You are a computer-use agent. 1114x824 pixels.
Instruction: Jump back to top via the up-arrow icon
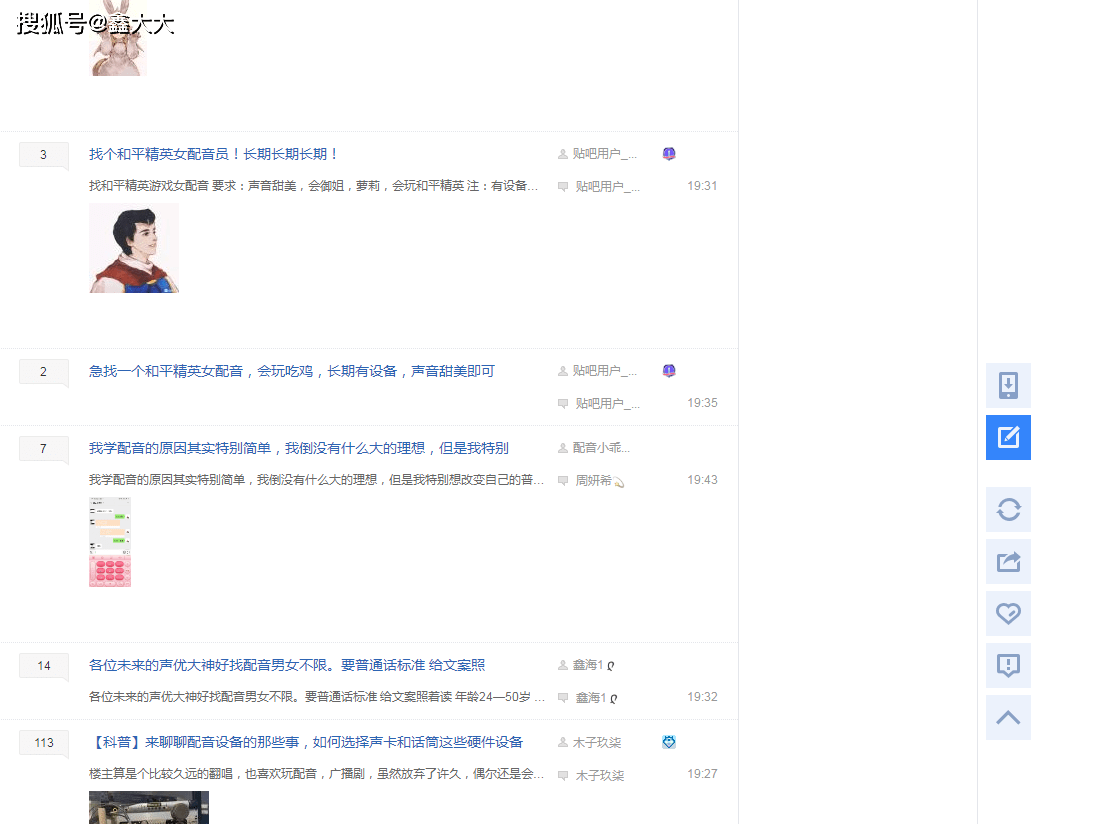click(x=1008, y=717)
